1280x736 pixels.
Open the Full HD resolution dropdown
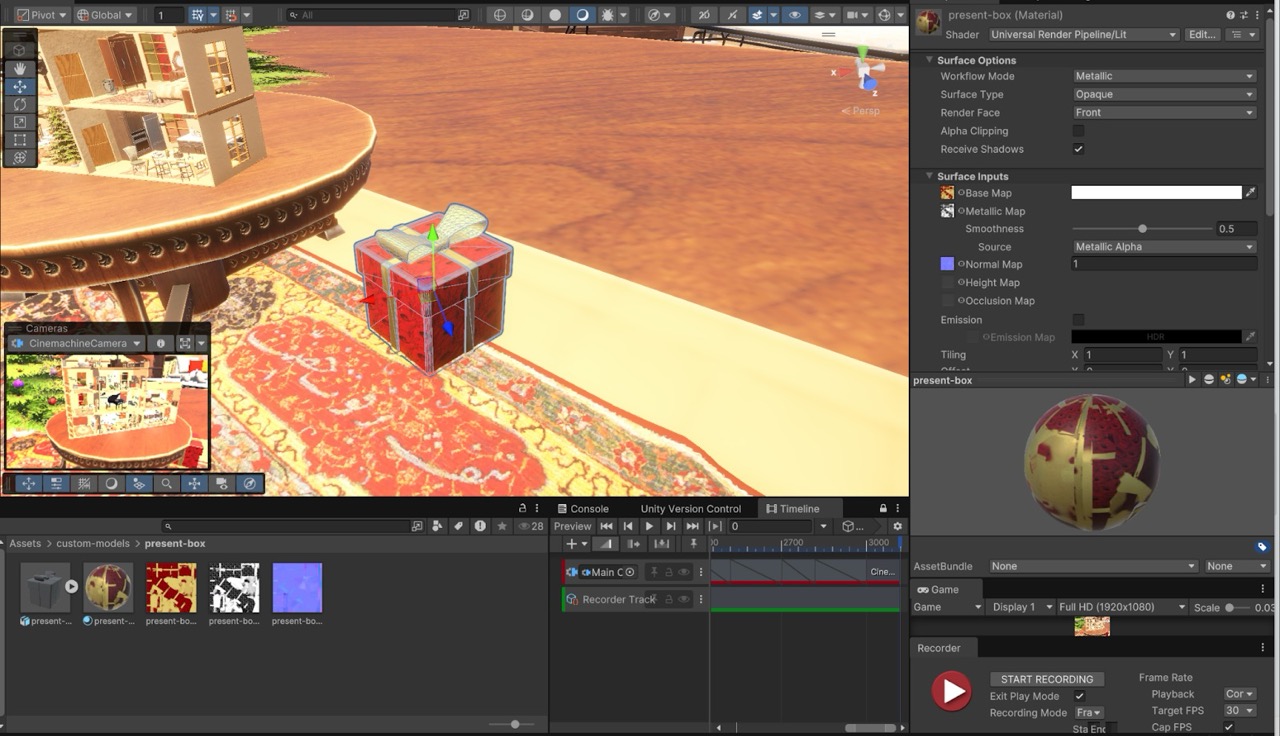pos(1122,607)
